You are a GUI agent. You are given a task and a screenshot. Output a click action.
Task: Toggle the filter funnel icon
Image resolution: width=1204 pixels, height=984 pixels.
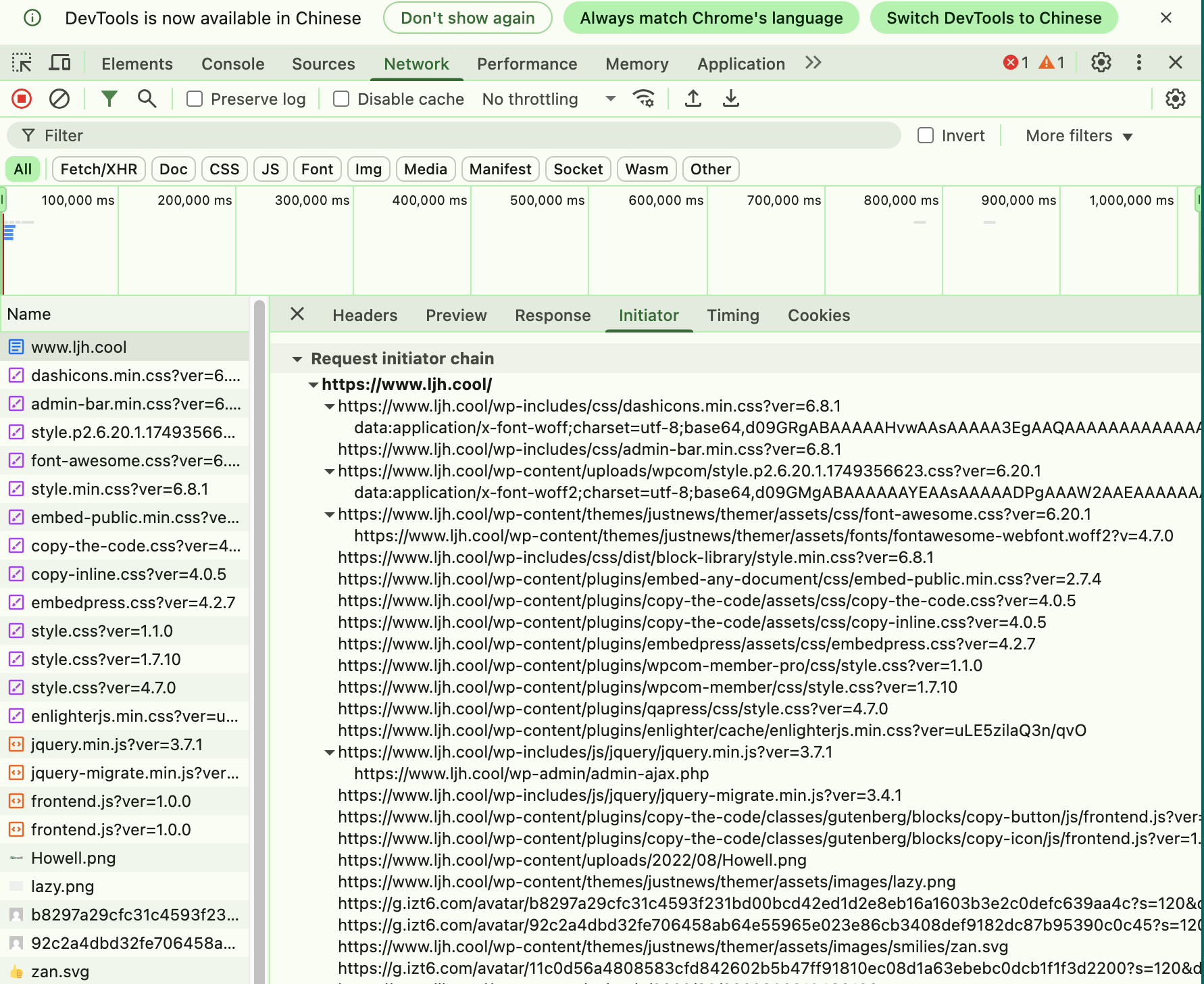[109, 99]
